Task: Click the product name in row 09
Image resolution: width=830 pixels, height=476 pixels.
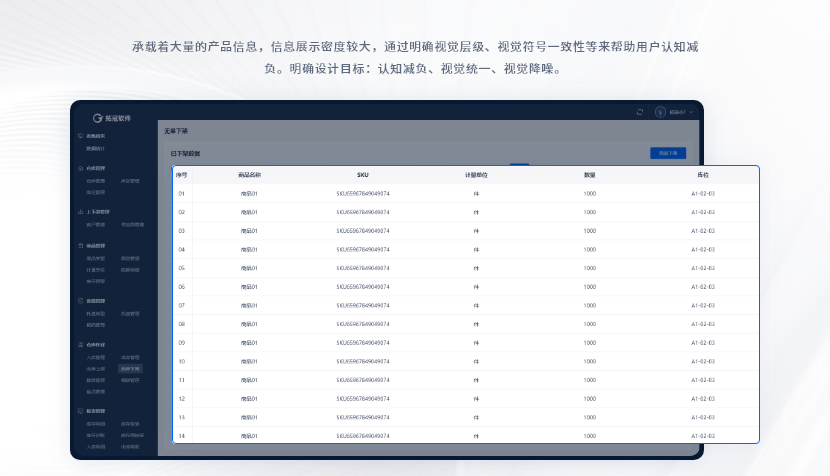Action: 249,343
